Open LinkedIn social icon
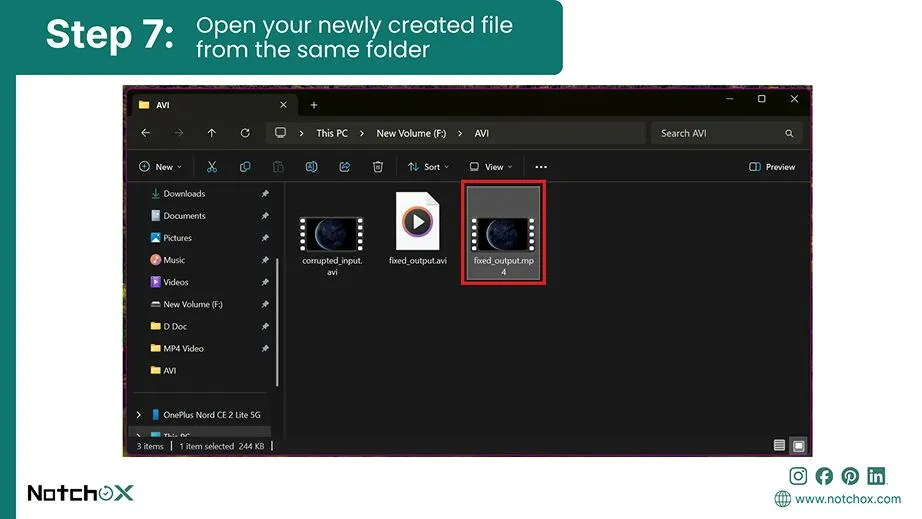Screen dimensions: 922x519 pyautogui.click(x=876, y=476)
